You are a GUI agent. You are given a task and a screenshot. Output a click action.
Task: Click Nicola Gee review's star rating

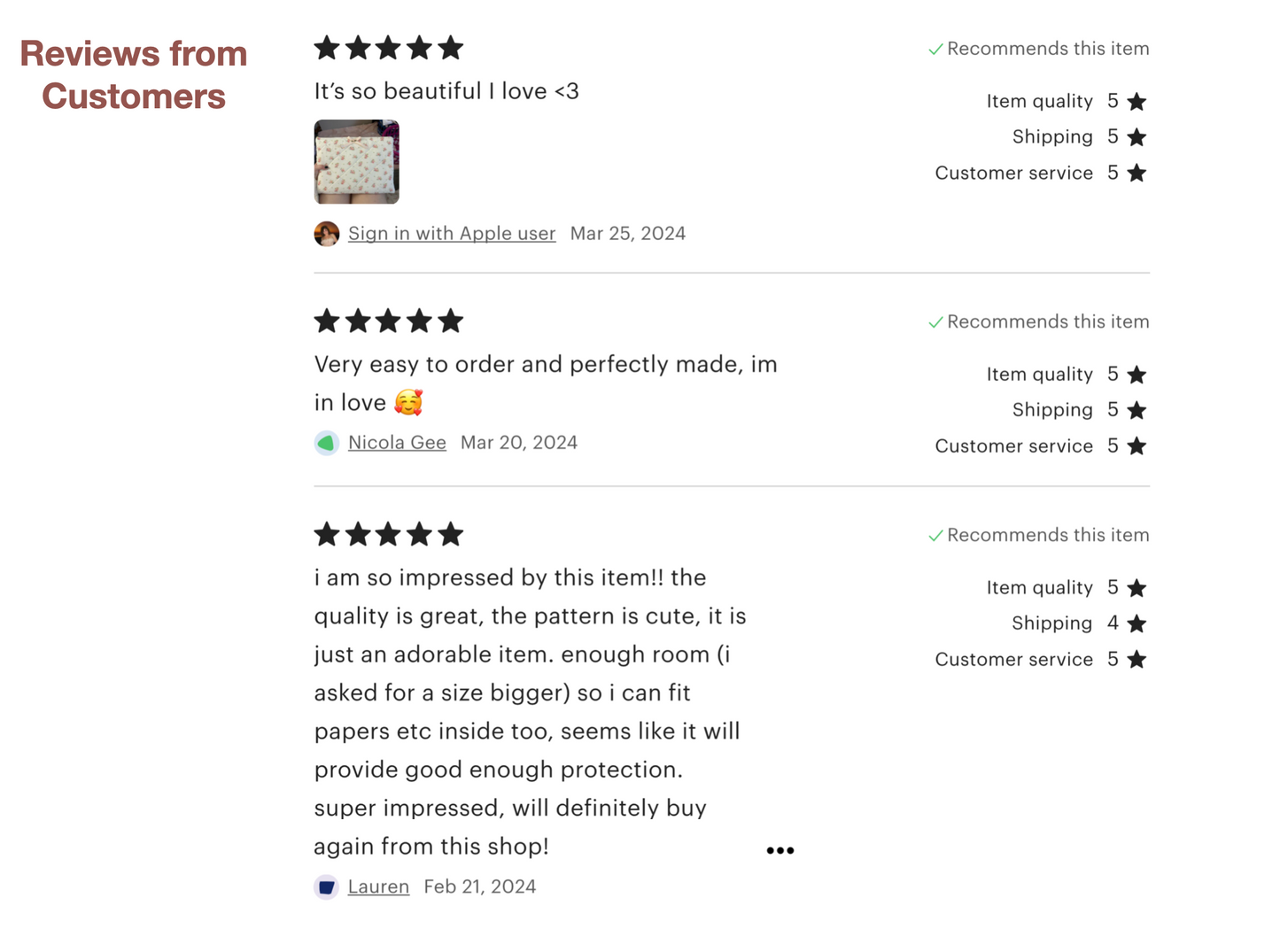click(x=389, y=321)
